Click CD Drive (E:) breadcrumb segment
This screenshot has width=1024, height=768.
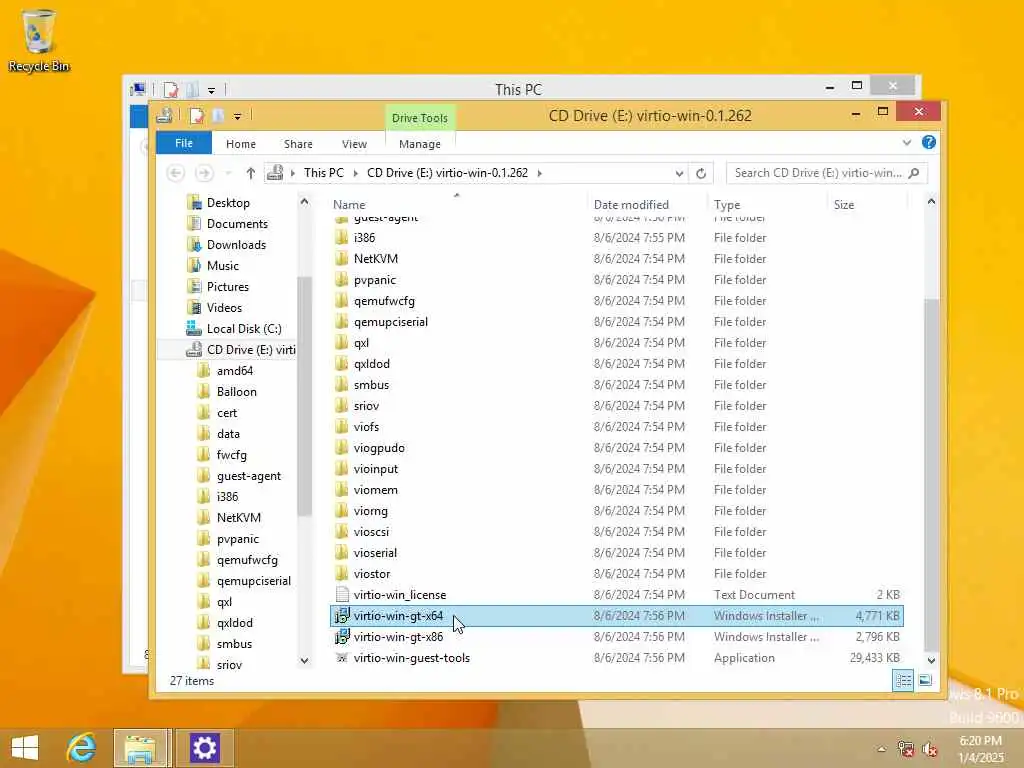447,173
